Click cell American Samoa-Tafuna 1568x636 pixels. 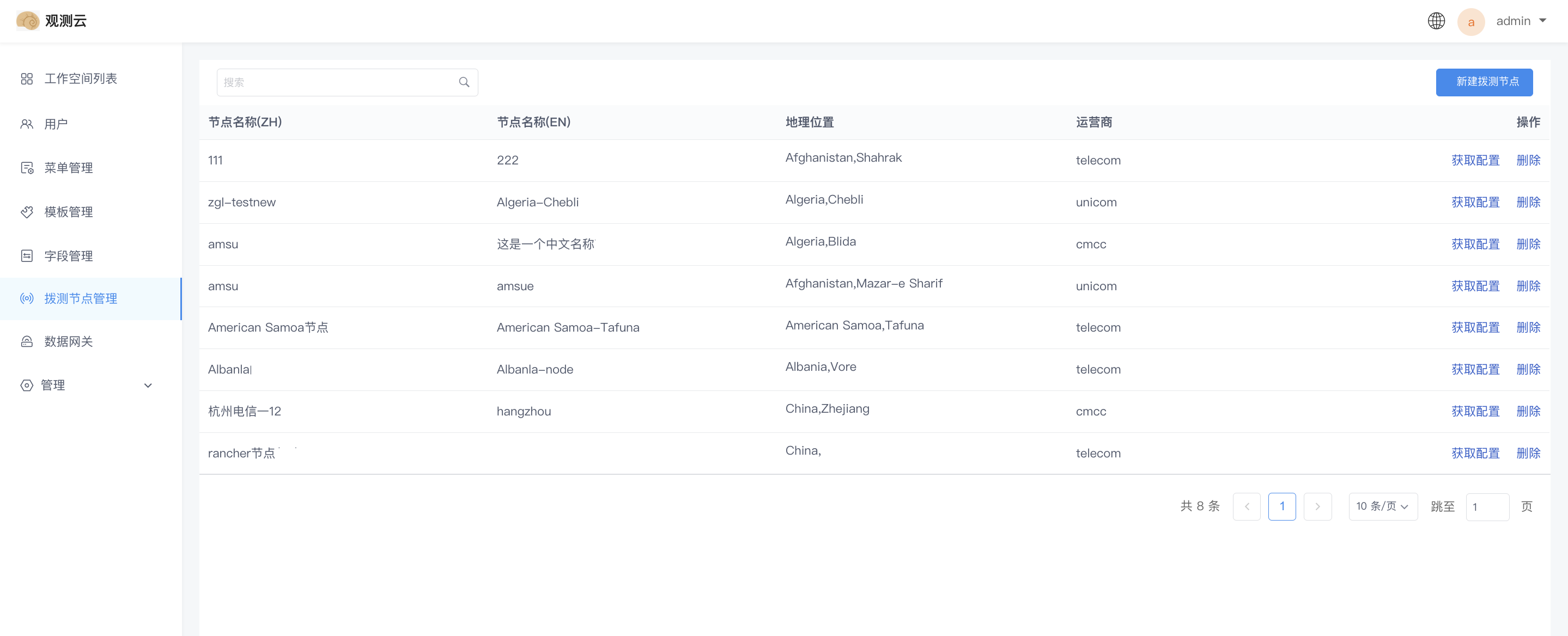pyautogui.click(x=567, y=327)
